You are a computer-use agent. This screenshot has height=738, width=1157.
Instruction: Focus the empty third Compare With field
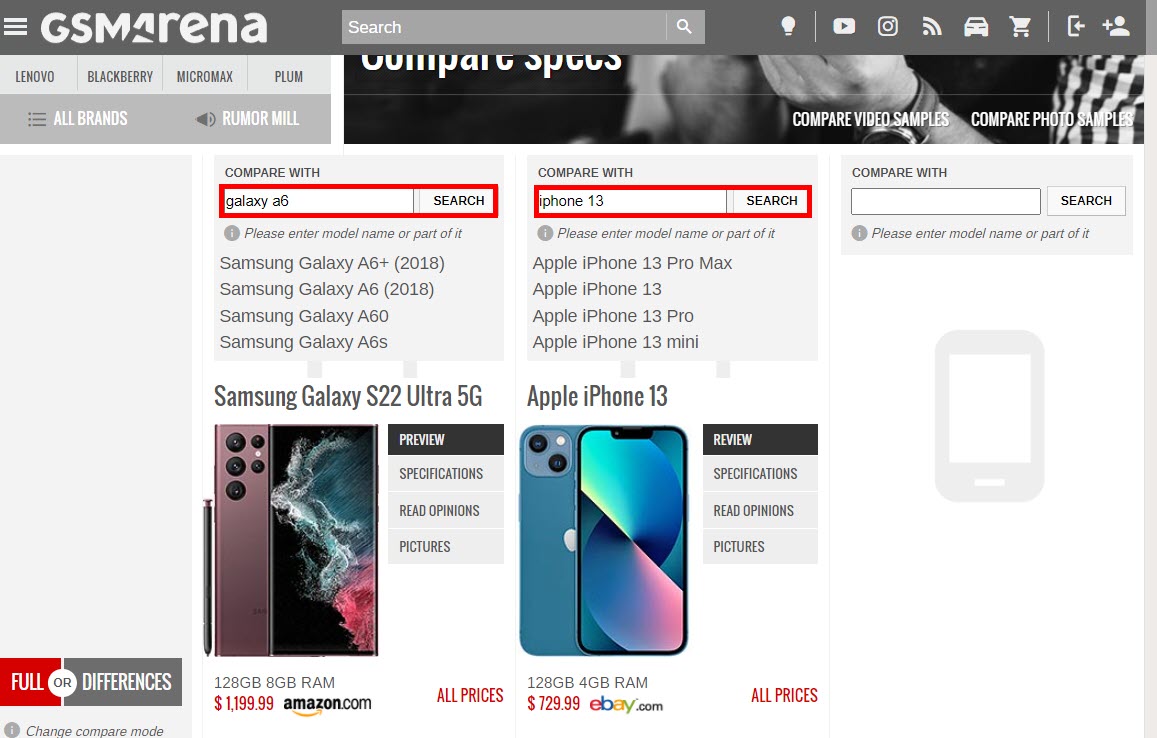point(945,201)
